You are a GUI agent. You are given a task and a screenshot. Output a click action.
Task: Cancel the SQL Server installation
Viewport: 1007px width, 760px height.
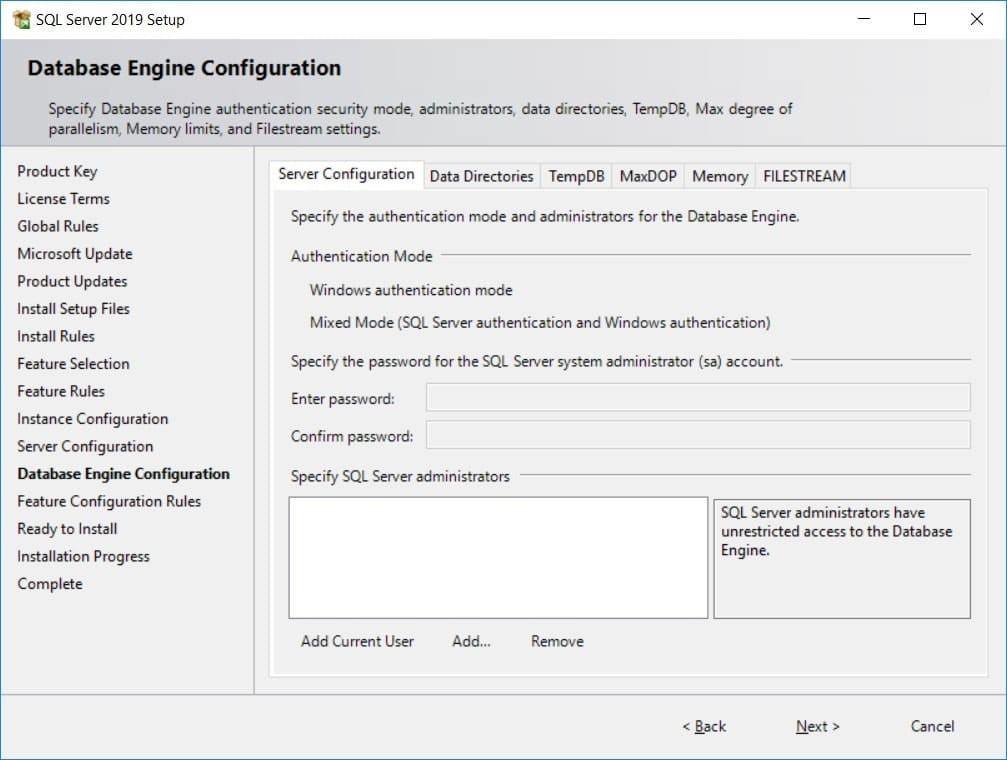931,727
